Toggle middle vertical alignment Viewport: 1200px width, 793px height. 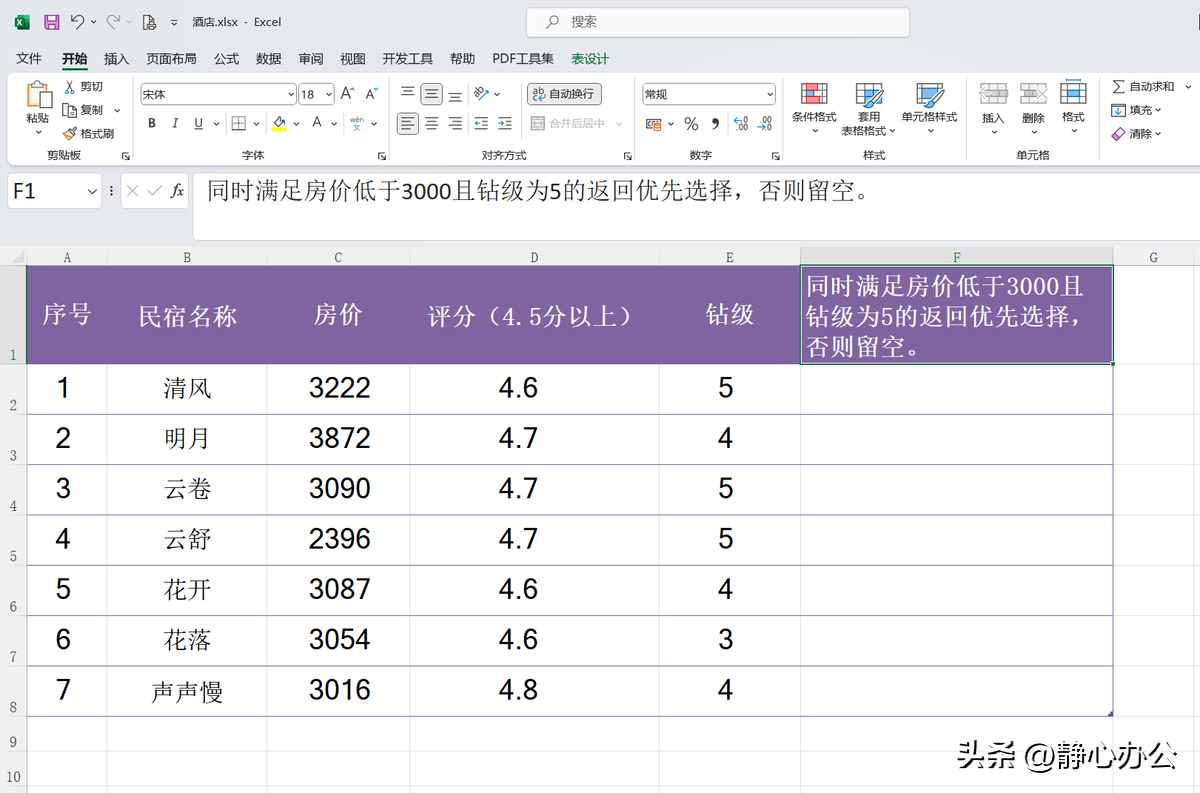[431, 94]
